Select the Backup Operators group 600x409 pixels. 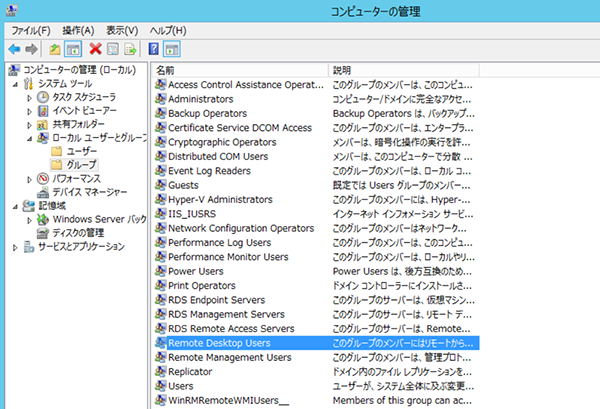click(x=207, y=113)
